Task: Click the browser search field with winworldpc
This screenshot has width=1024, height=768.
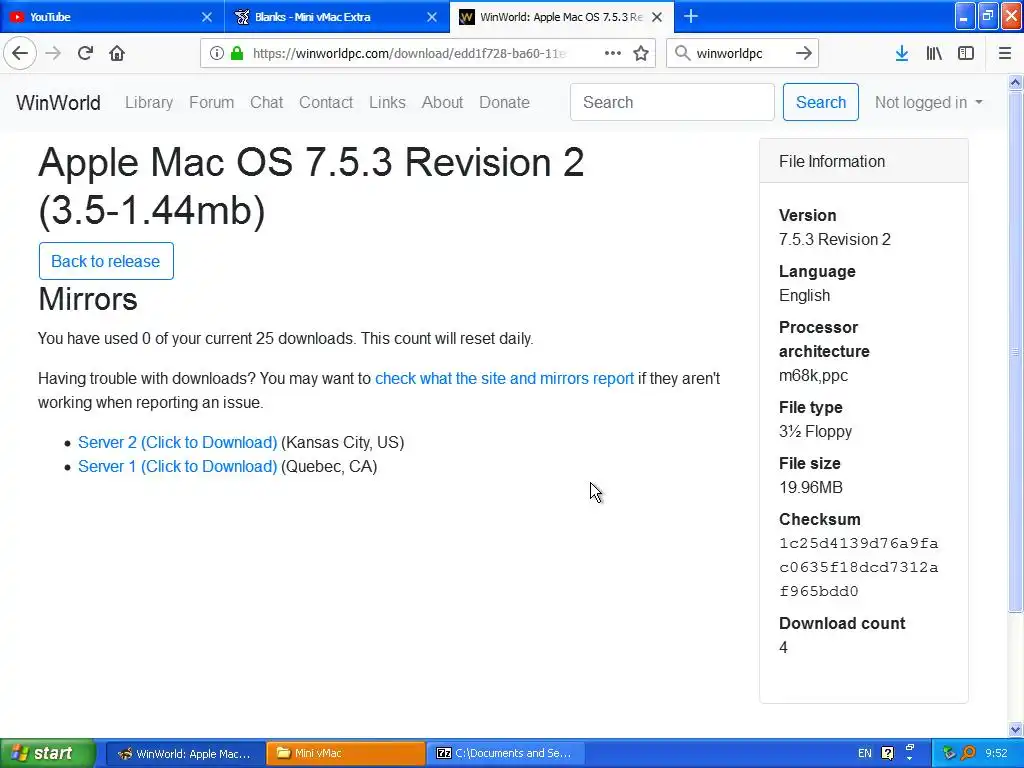Action: (742, 54)
